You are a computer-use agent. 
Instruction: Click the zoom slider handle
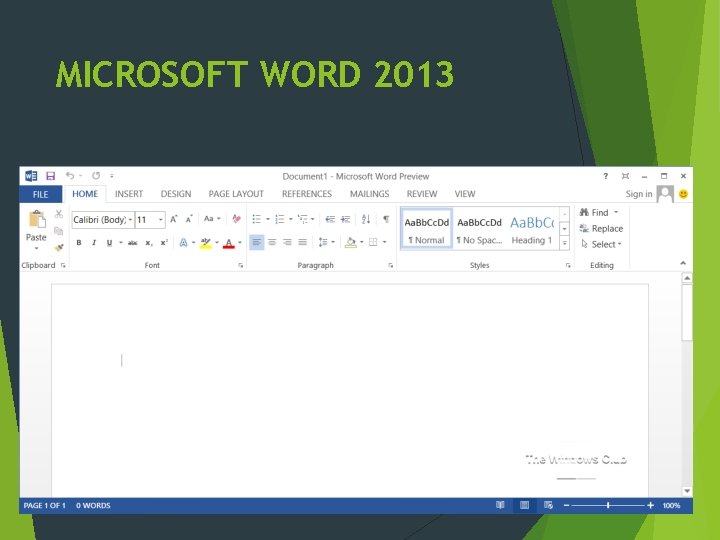pyautogui.click(x=608, y=505)
